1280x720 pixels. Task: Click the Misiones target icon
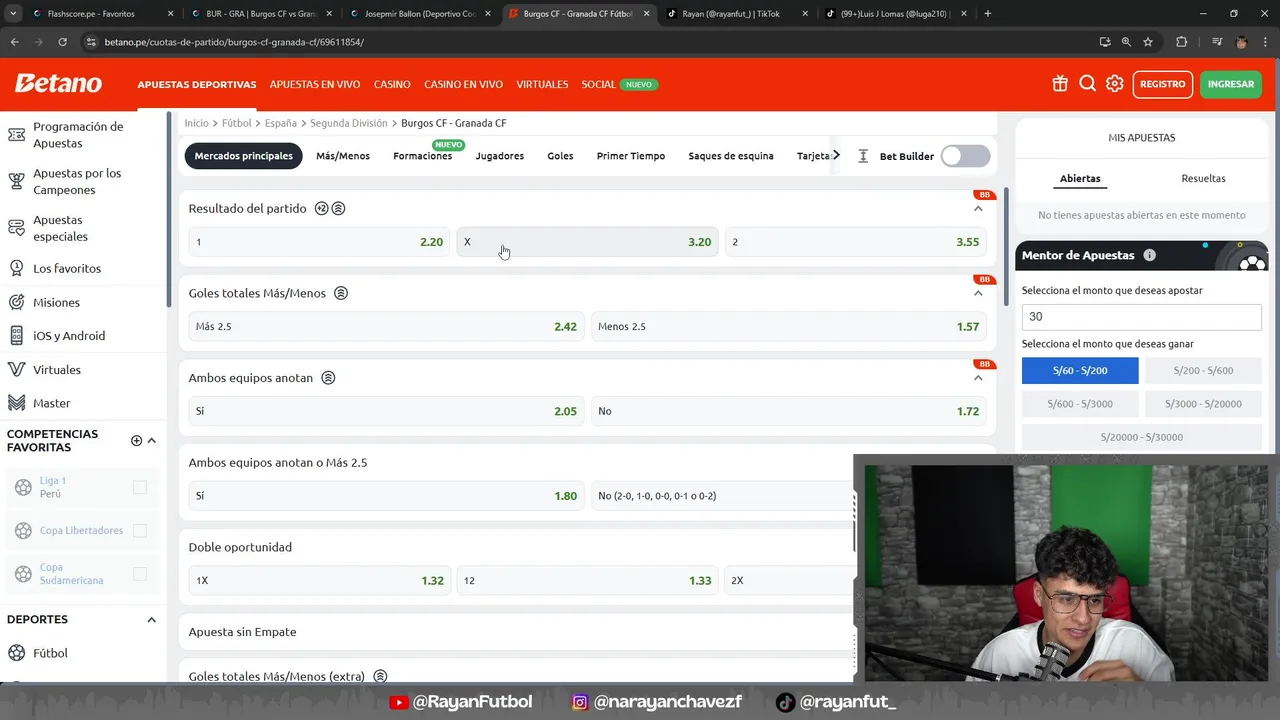pos(16,302)
